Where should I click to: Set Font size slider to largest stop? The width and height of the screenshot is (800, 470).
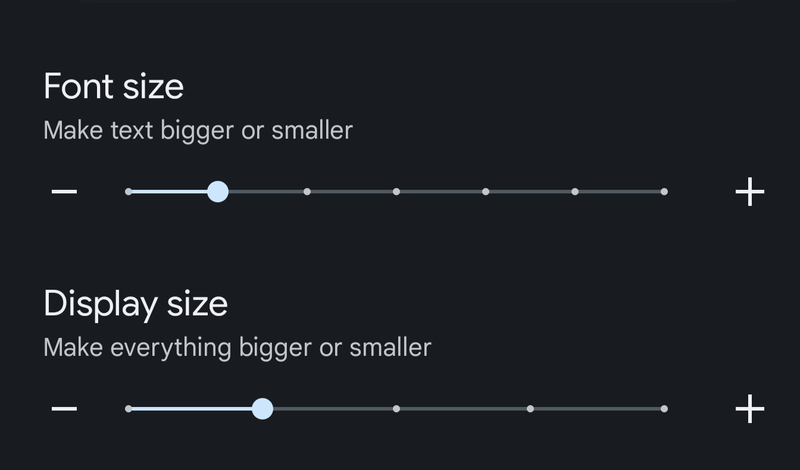click(664, 191)
